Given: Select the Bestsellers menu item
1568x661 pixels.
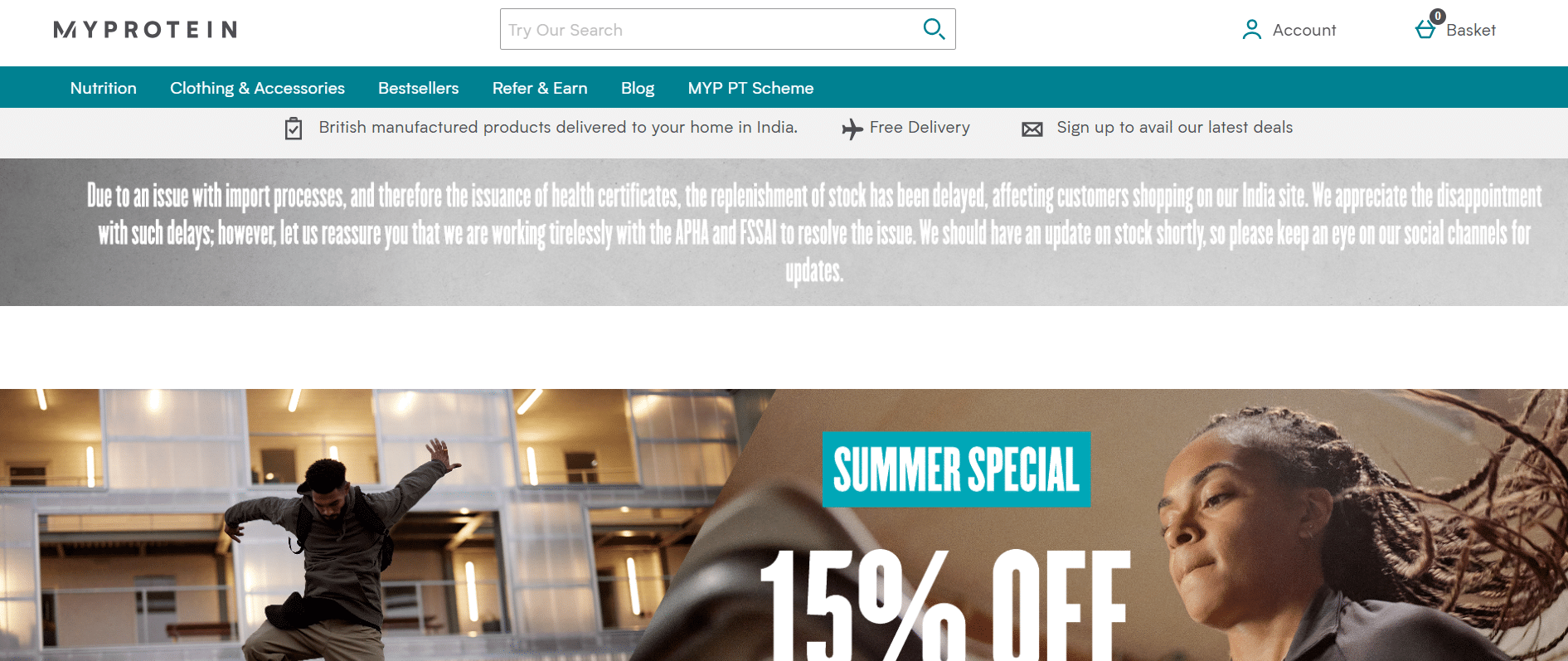Looking at the screenshot, I should [418, 88].
